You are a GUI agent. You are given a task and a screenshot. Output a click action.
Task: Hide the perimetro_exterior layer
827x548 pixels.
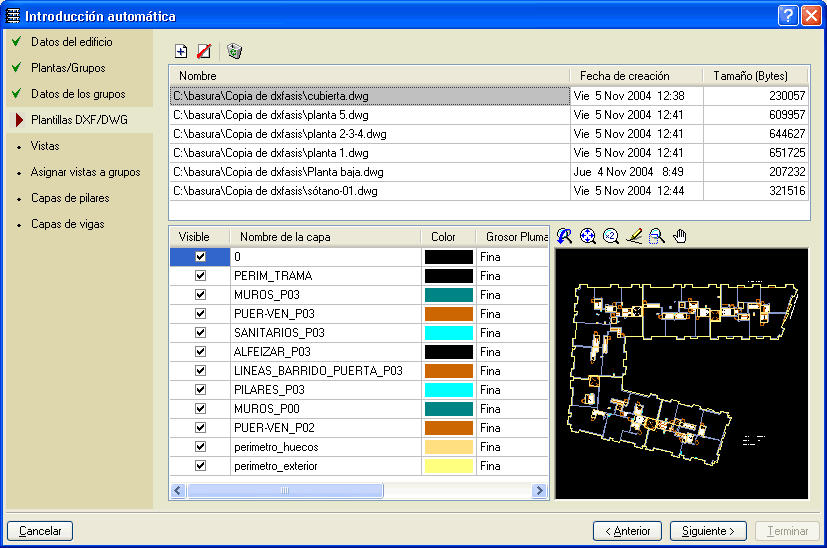click(x=200, y=466)
